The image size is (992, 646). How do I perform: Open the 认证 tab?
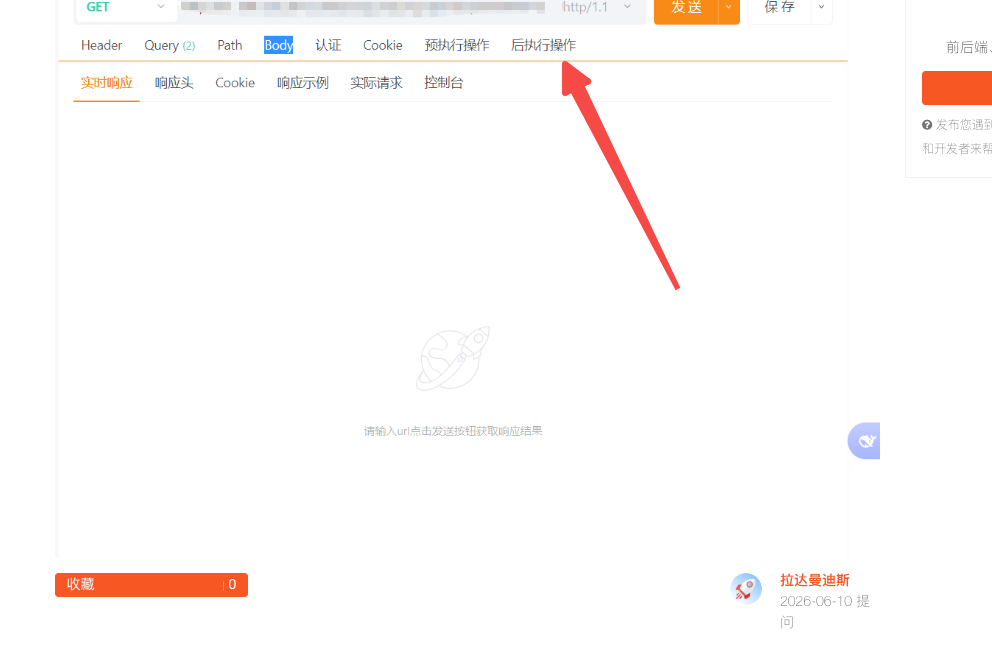point(328,46)
